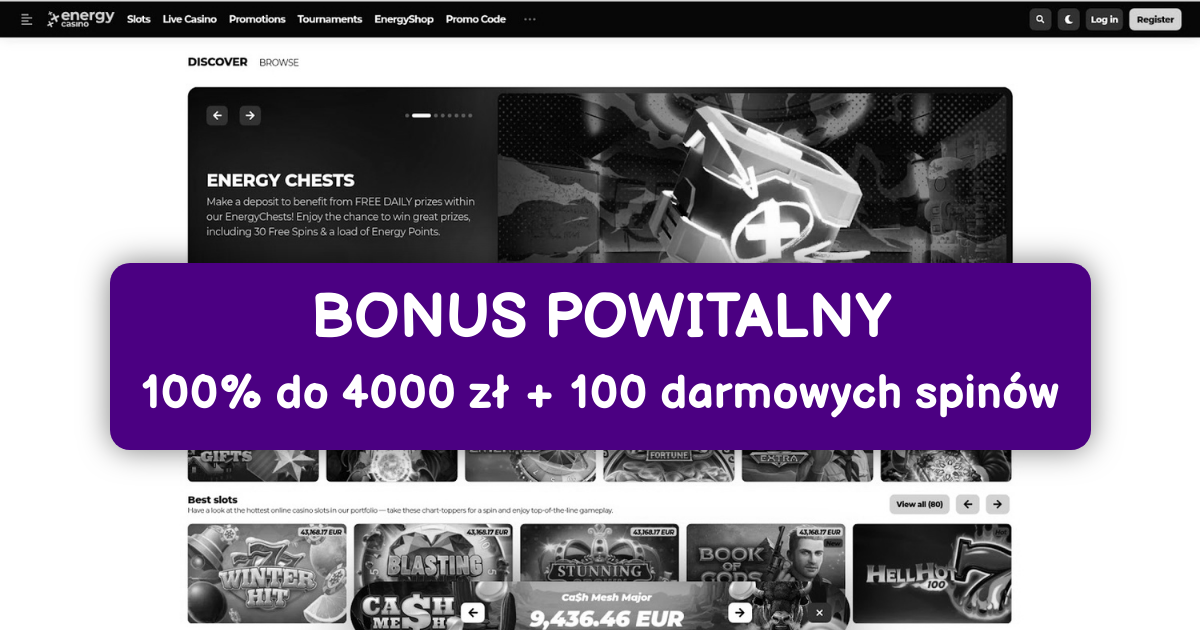The width and height of the screenshot is (1200, 630).
Task: Close the Cash Mesh jackpot bar
Action: coord(819,612)
